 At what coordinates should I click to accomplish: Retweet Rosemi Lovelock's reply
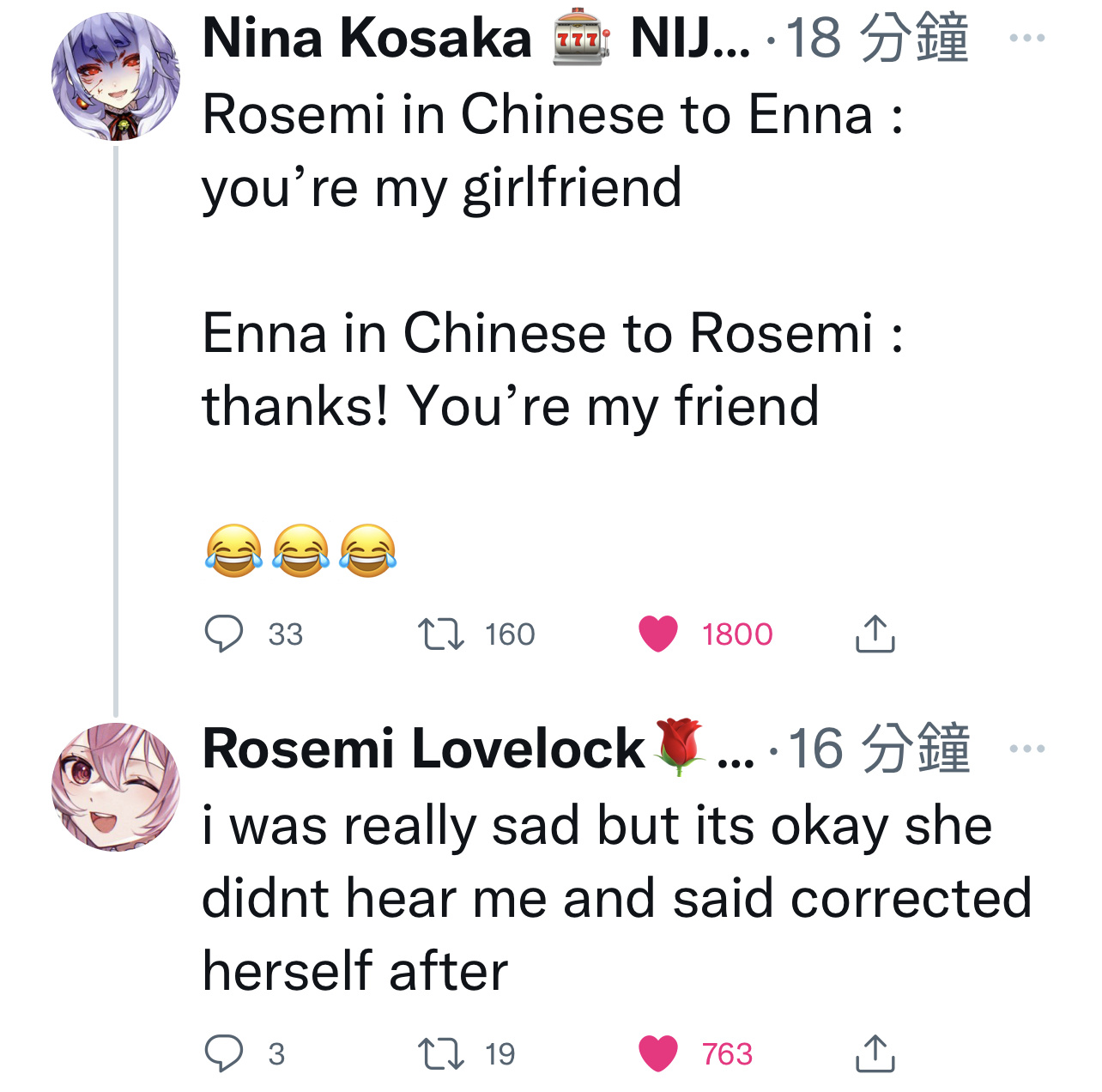coord(440,1053)
